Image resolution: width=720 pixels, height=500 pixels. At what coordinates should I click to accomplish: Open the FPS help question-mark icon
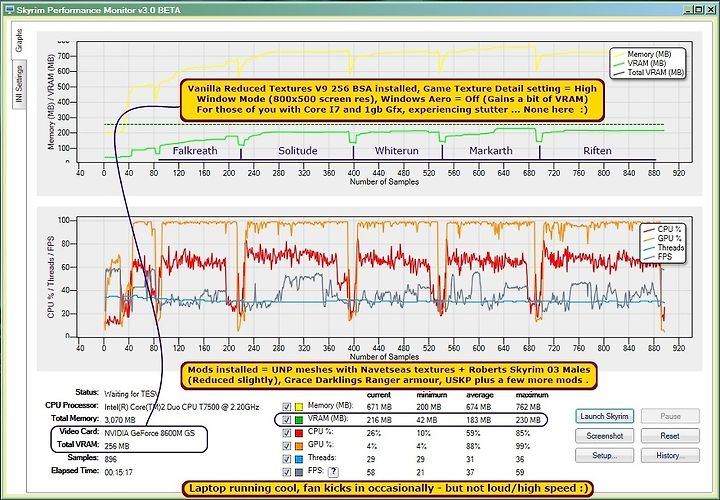[333, 472]
